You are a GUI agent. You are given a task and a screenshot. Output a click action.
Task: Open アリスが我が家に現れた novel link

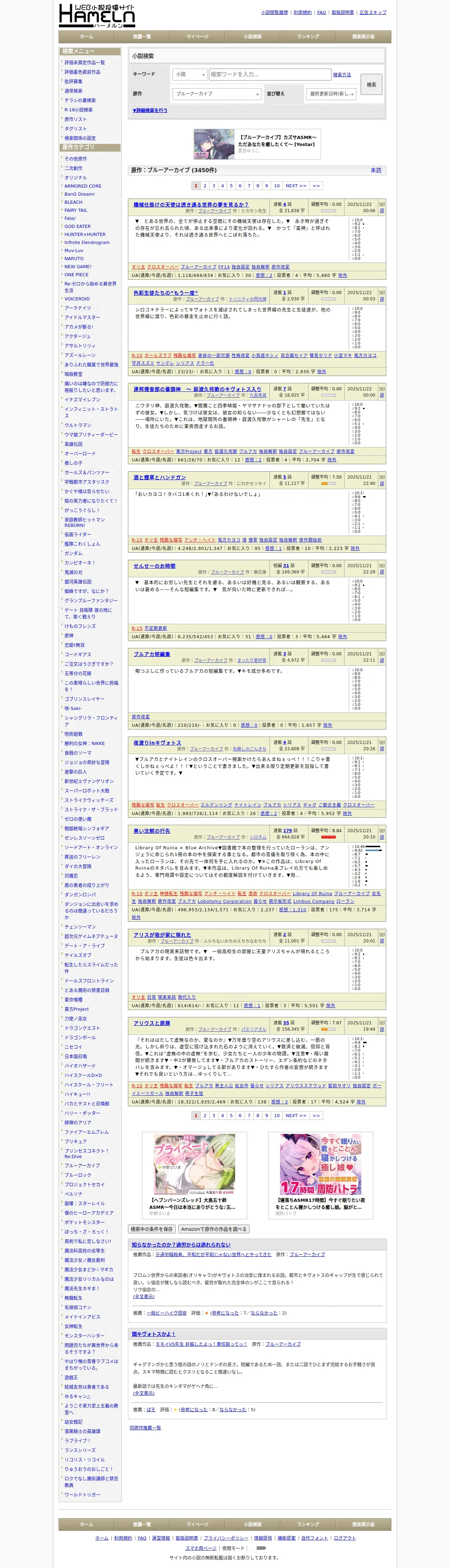point(162,934)
